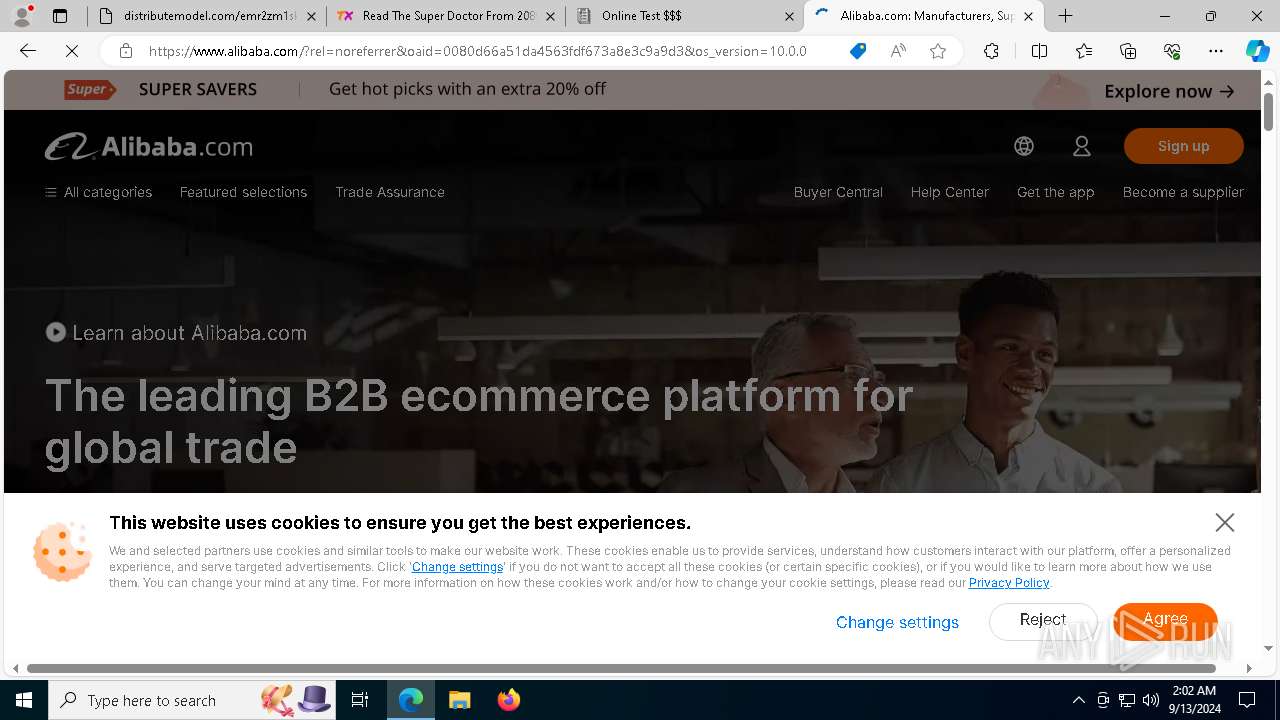1280x720 pixels.
Task: Click the Alibaba.com logo
Action: coord(149,147)
